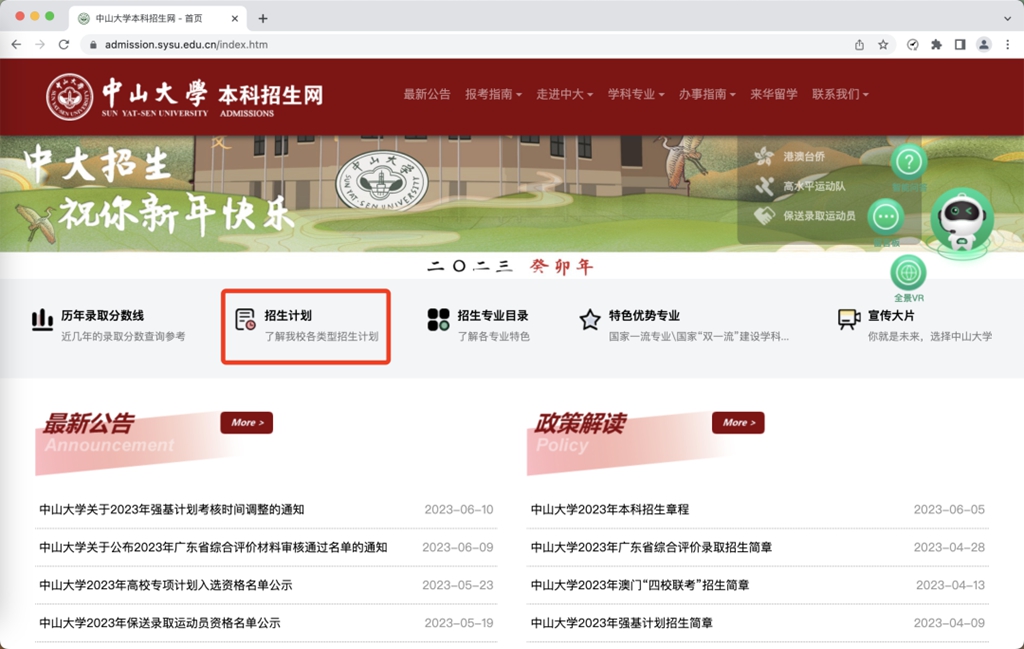Click the browser forward arrow
1024x649 pixels.
pos(40,44)
